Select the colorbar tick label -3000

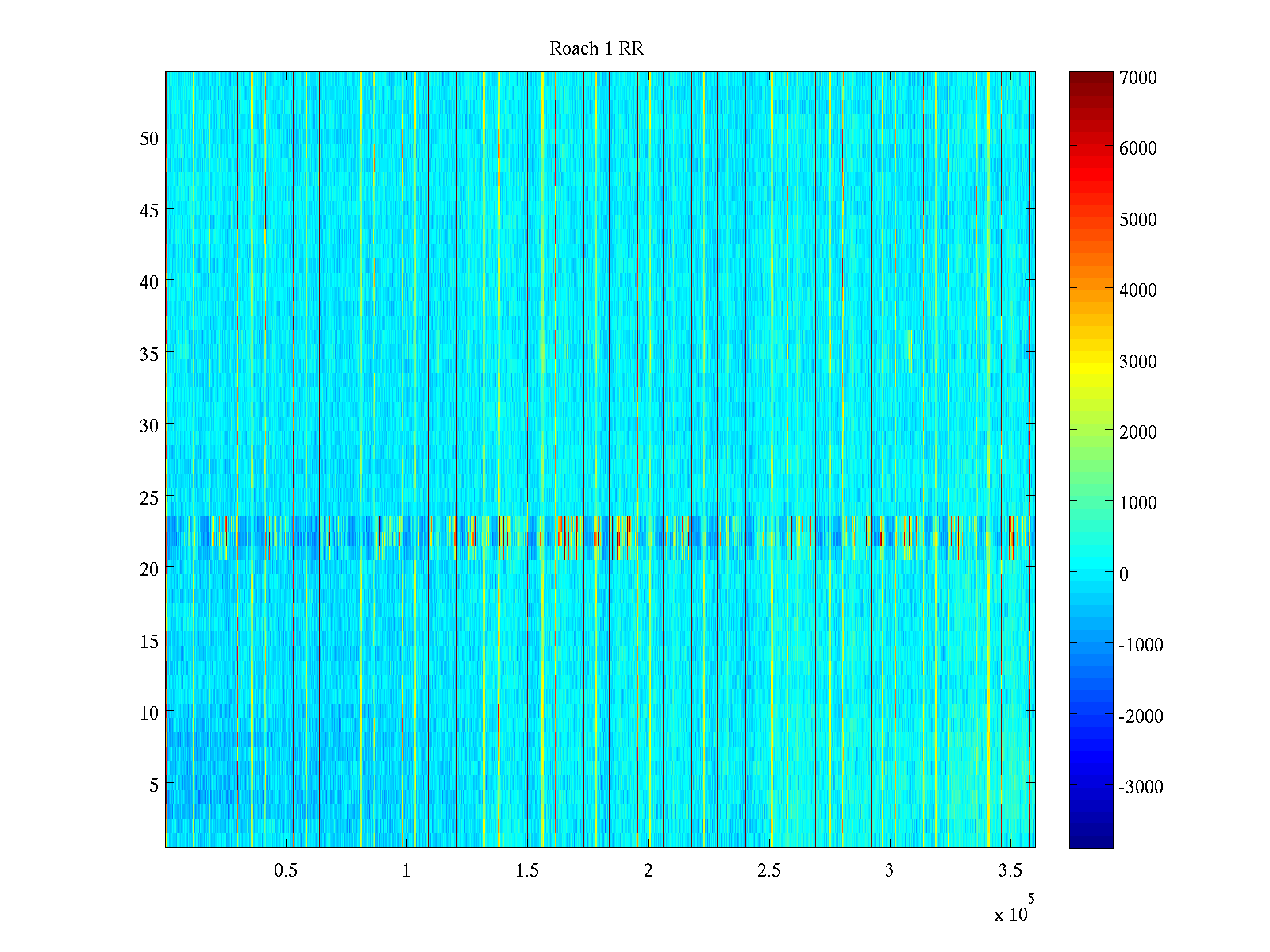(1139, 787)
